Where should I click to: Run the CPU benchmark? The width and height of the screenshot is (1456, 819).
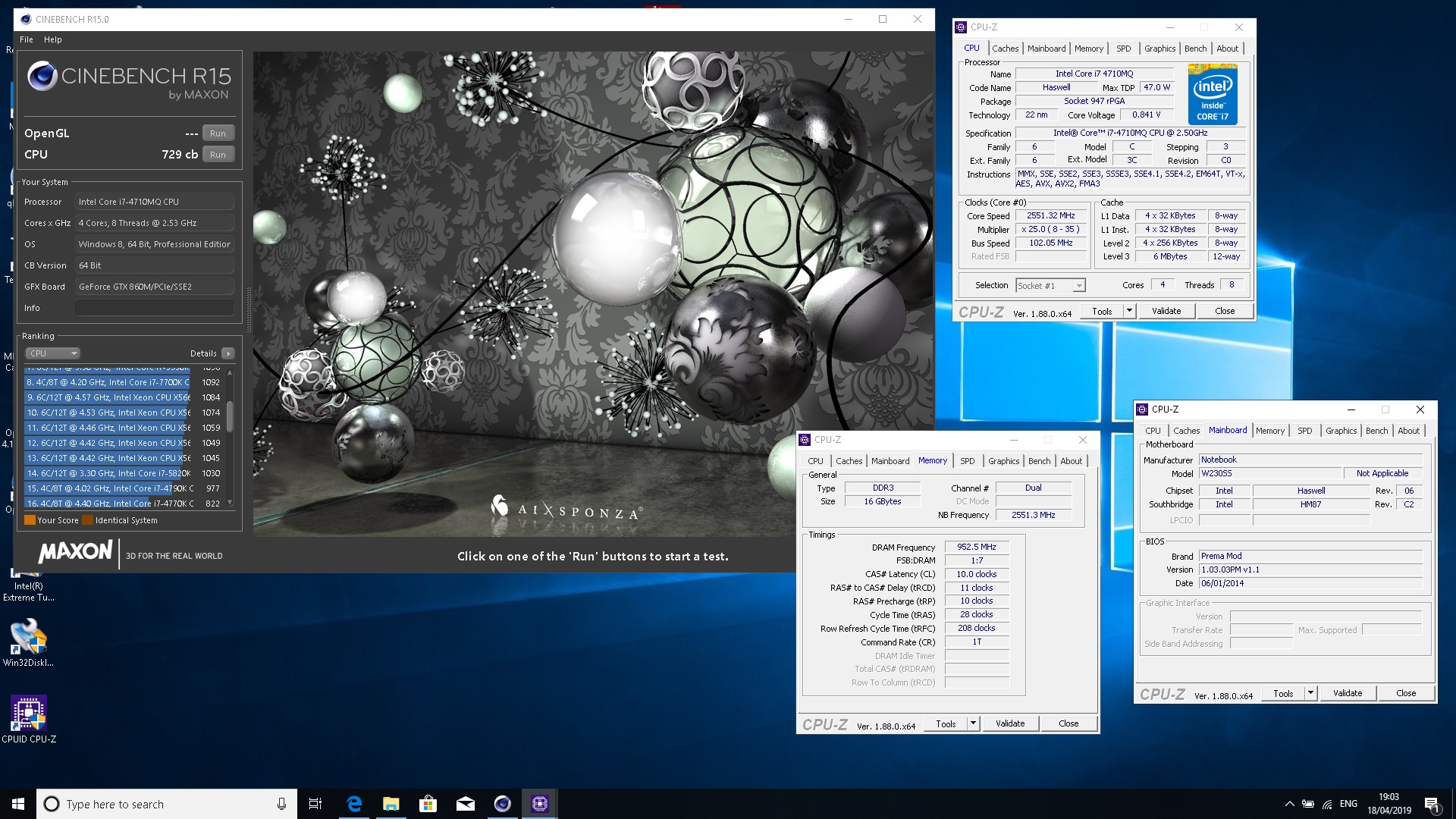(x=218, y=155)
